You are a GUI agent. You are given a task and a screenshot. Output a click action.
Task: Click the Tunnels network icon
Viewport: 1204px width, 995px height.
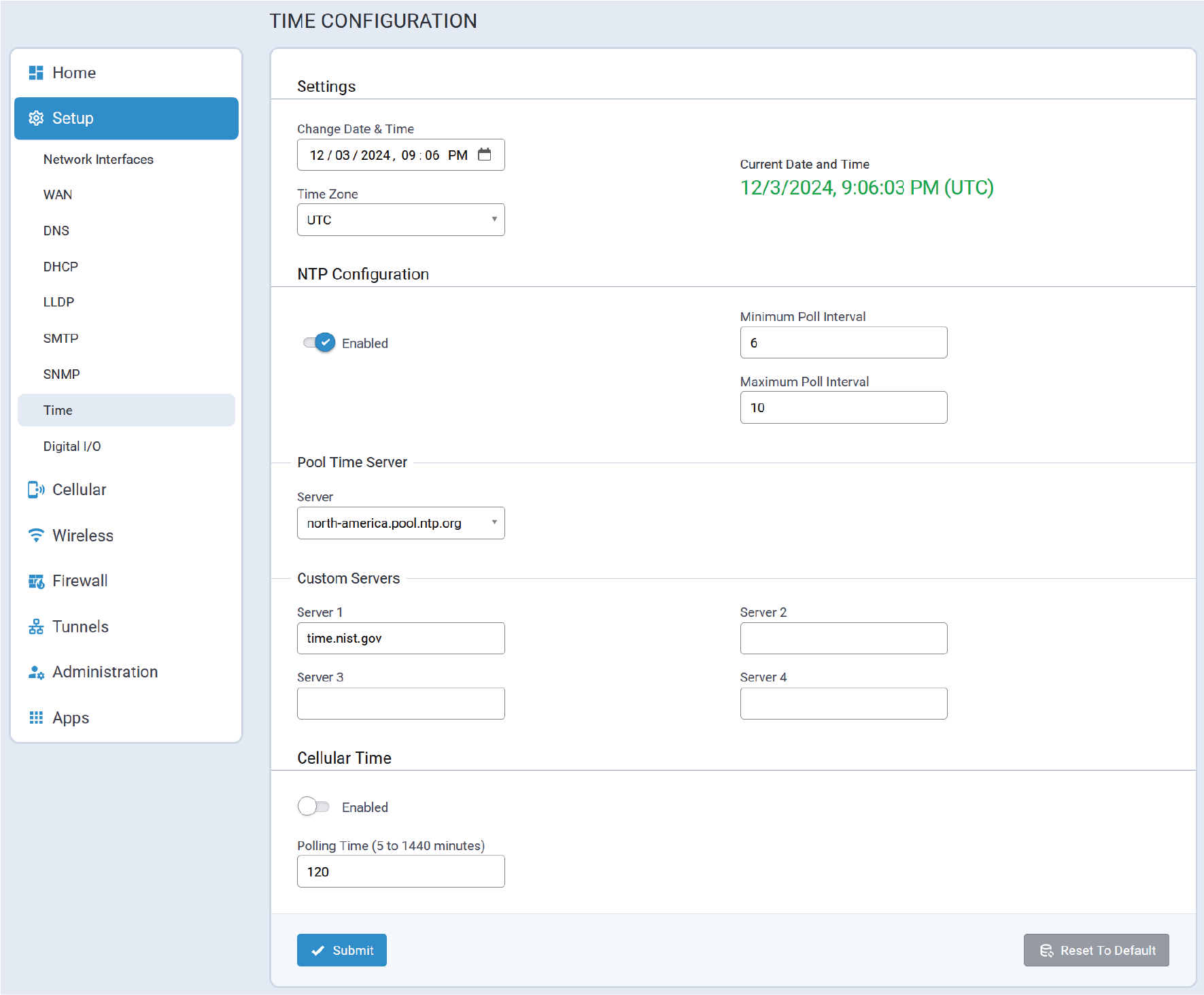click(x=36, y=626)
